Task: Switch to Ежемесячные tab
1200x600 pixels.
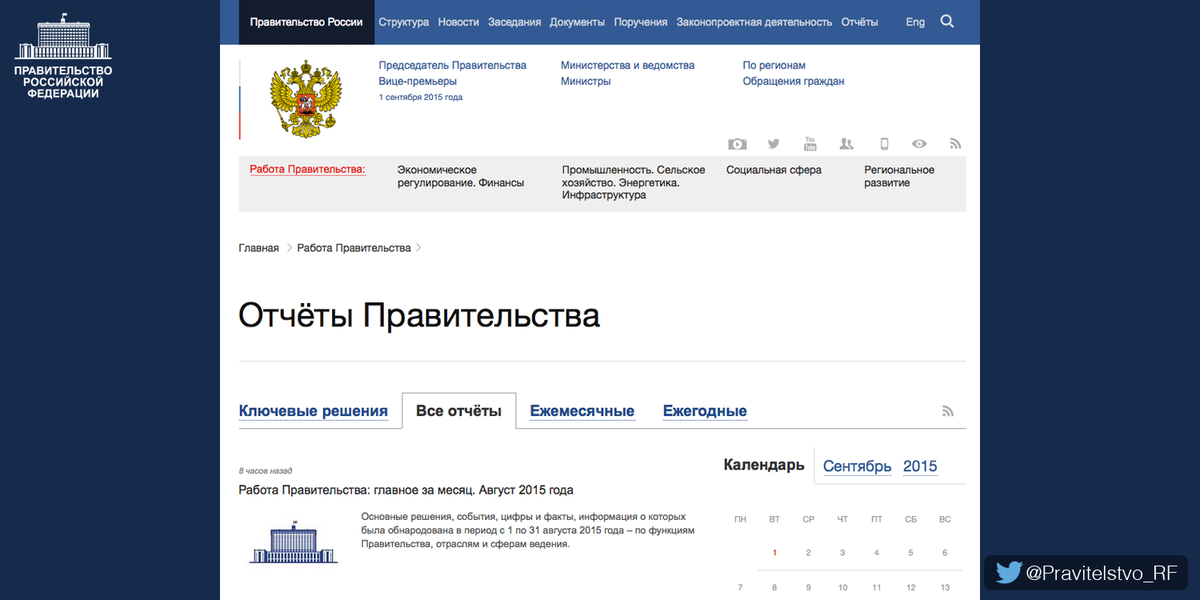Action: (582, 411)
